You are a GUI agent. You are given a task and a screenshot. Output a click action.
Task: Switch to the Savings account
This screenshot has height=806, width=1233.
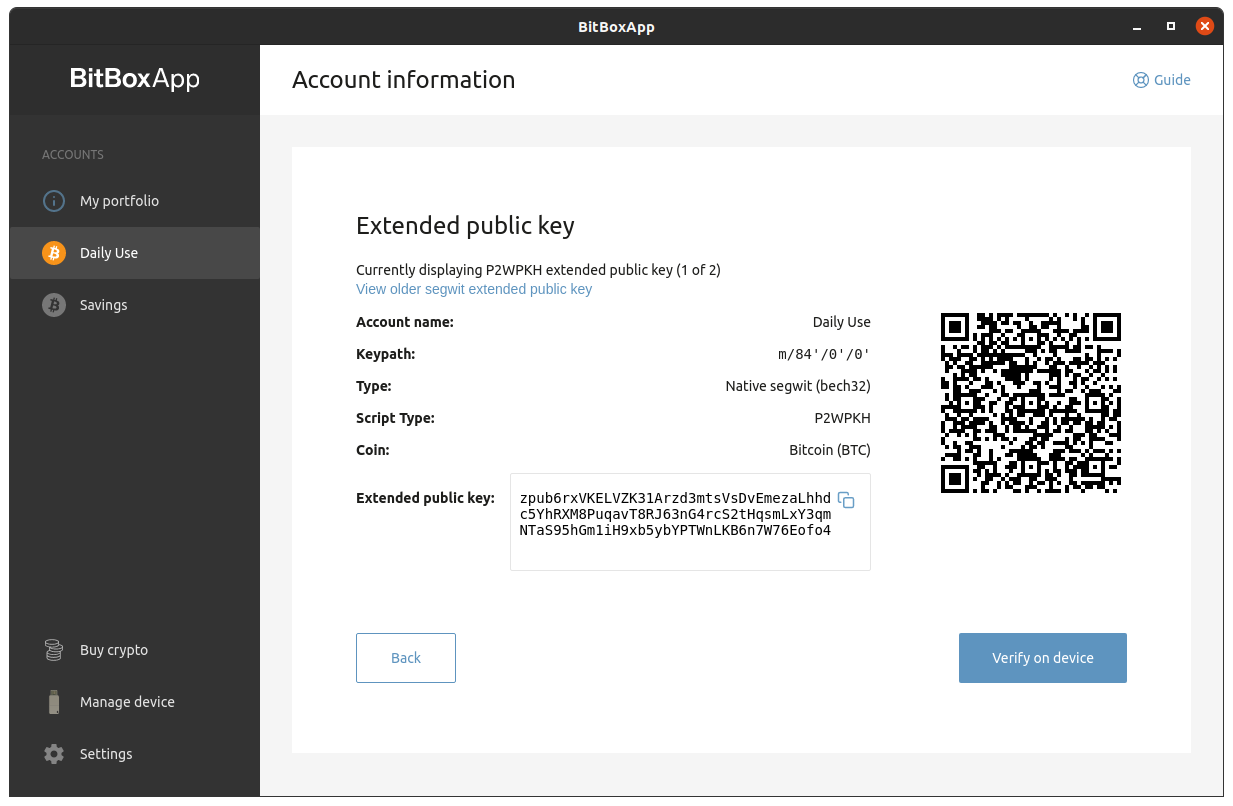[135, 305]
